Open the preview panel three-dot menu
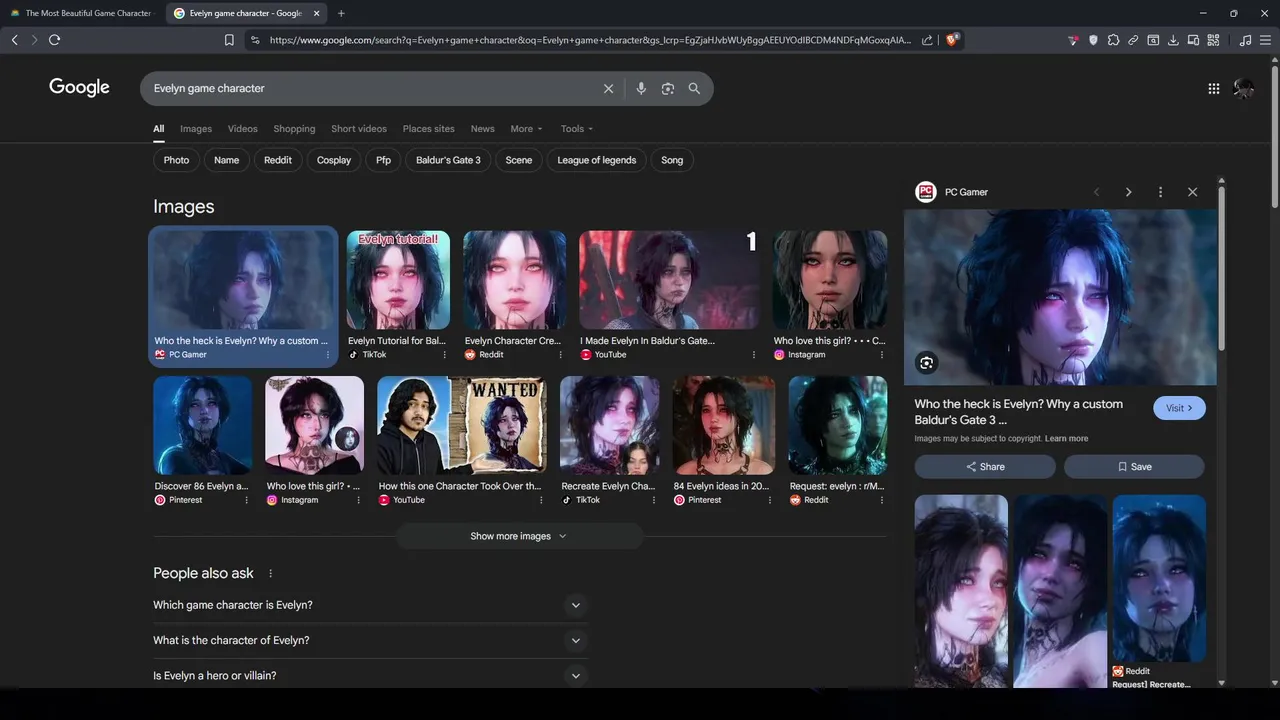Screen dimensions: 1280x720 (x=1160, y=192)
